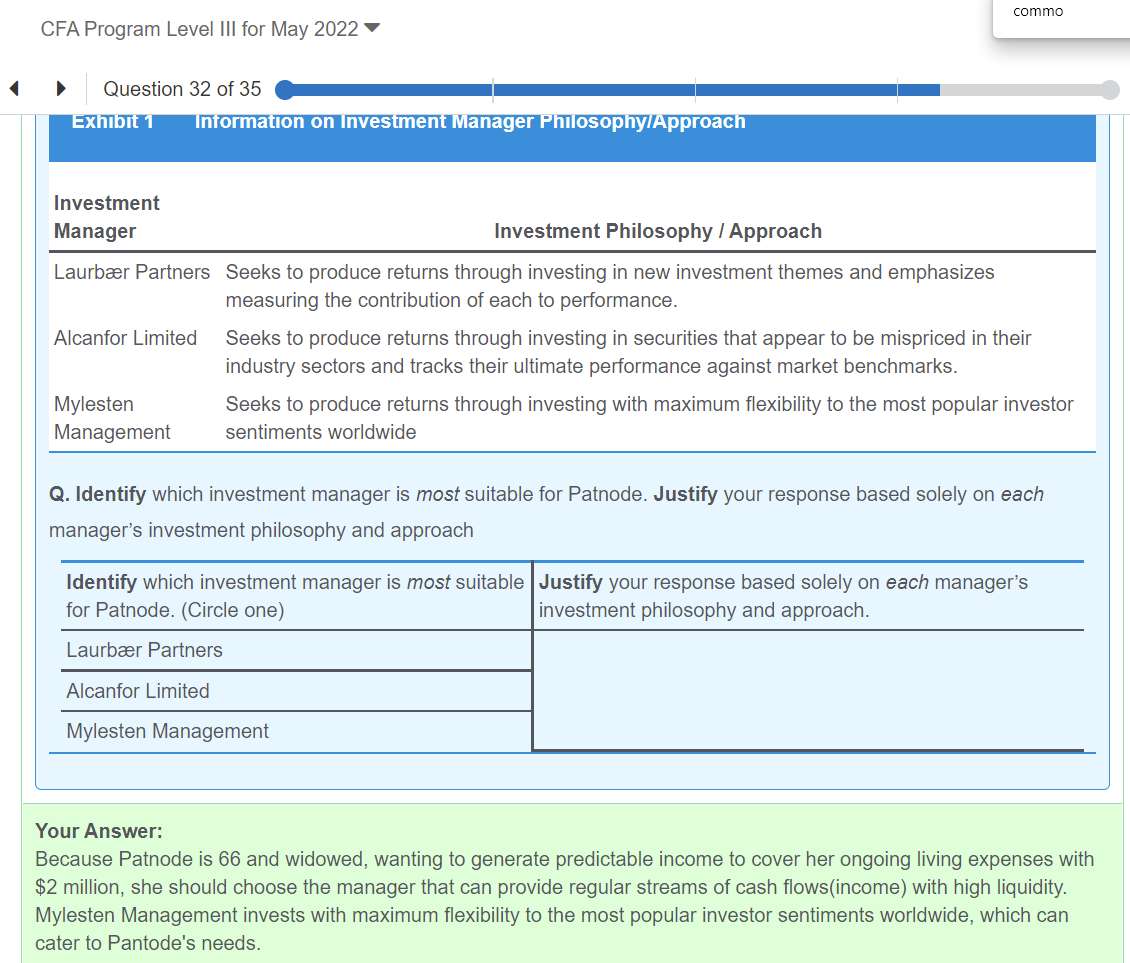Image resolution: width=1130 pixels, height=963 pixels.
Task: Click the text 'sentiments worldwide' in Exhibit 1
Action: click(321, 432)
